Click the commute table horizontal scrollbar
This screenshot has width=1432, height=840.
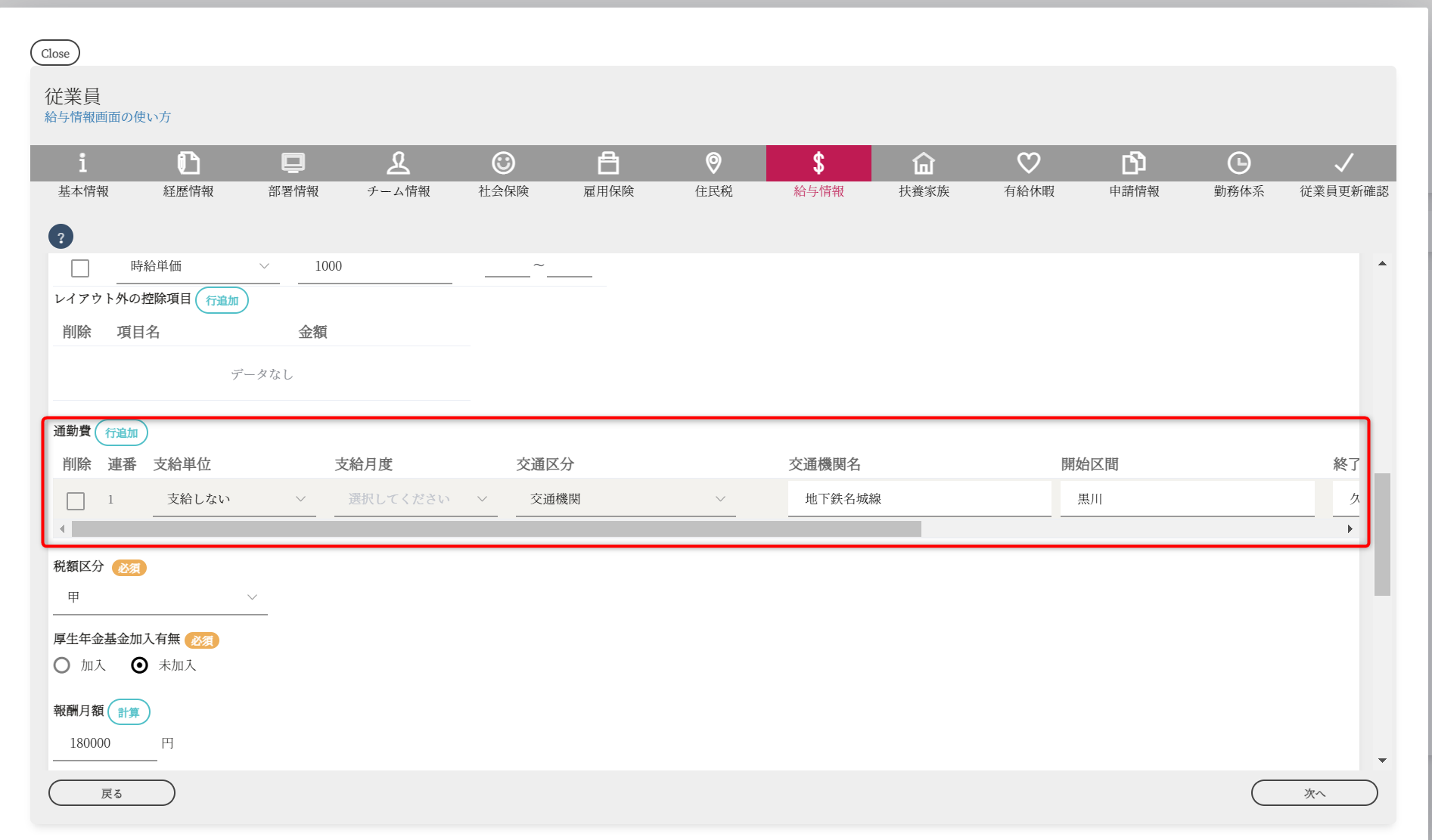[x=496, y=529]
